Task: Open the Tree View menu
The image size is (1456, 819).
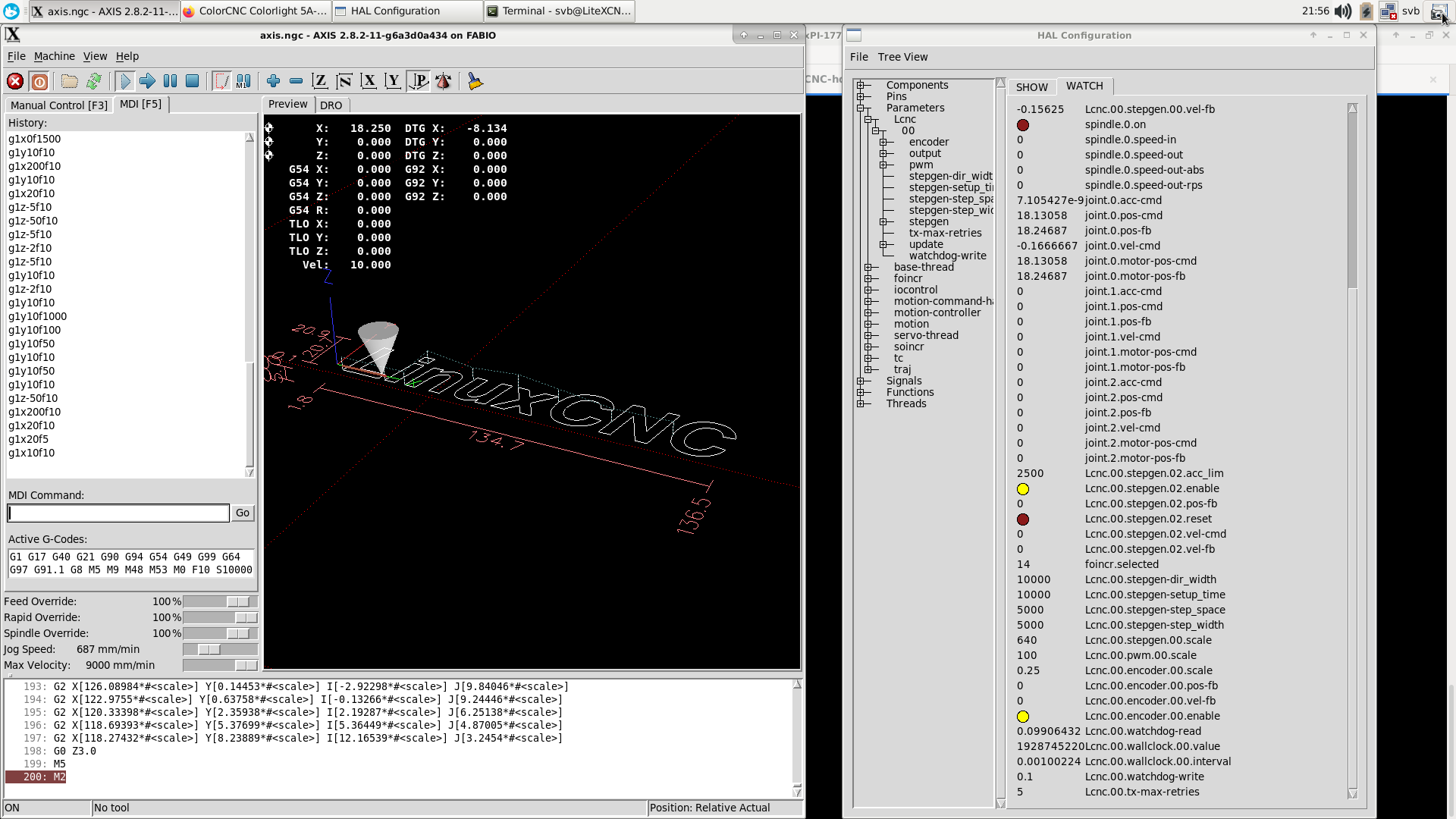Action: (x=902, y=57)
